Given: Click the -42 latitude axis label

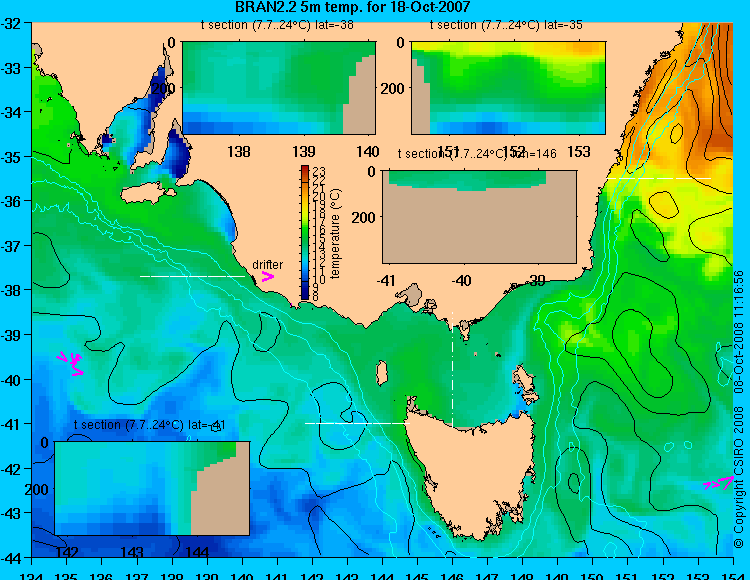Looking at the screenshot, I should (x=11, y=469).
